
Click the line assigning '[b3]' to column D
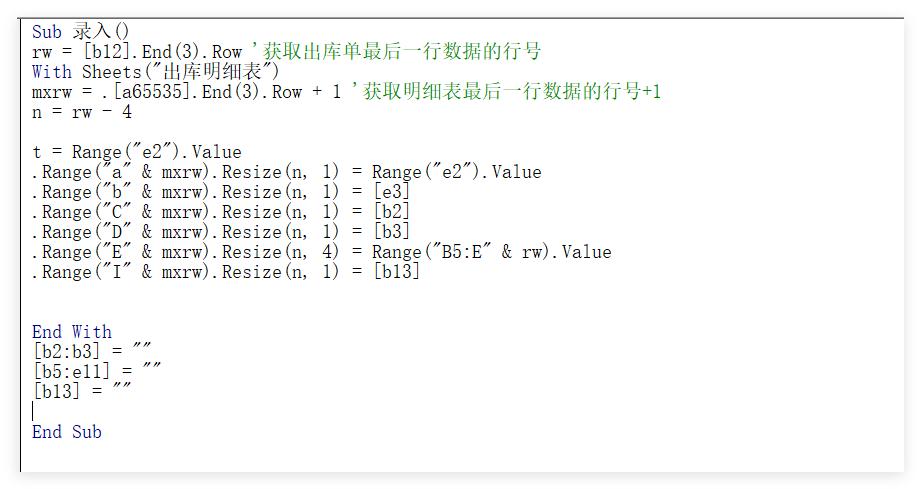coord(221,232)
